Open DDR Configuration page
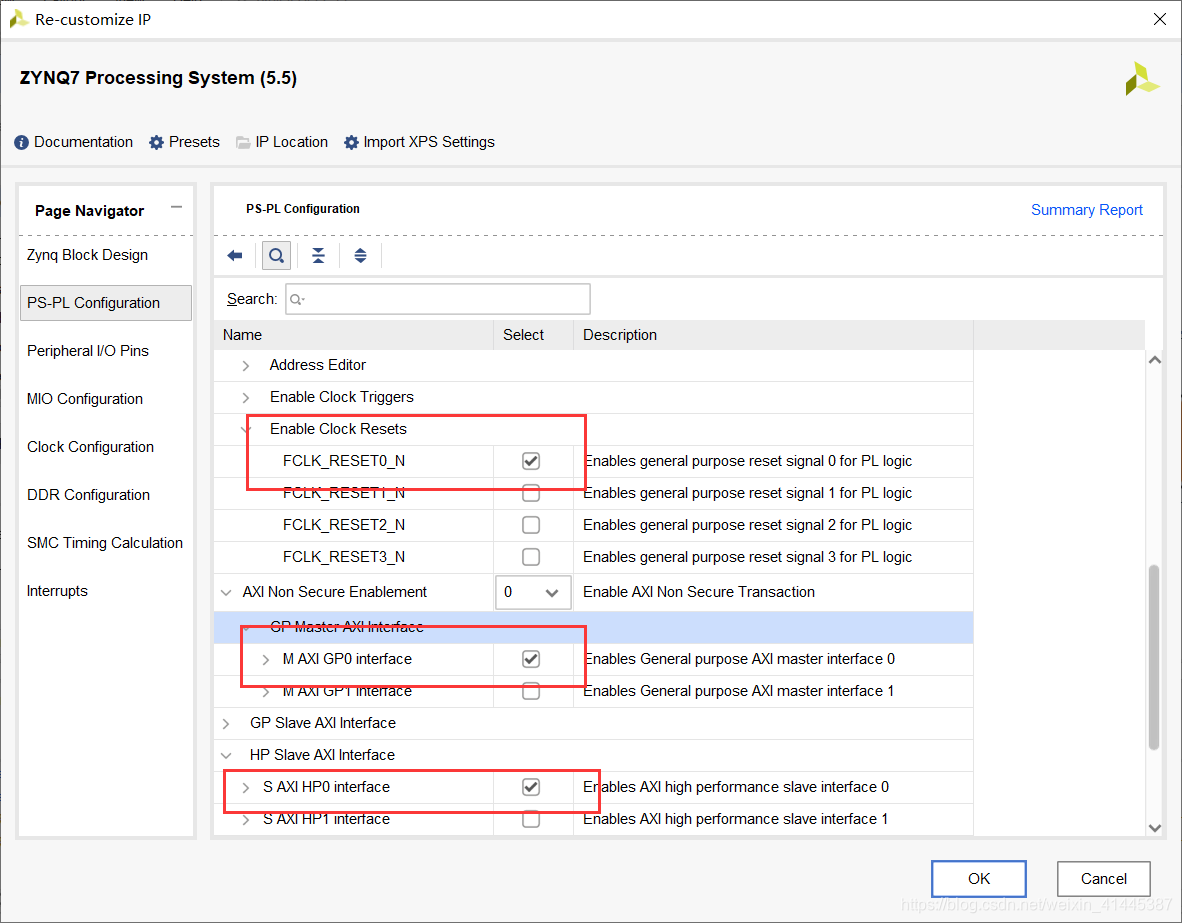This screenshot has height=923, width=1182. click(88, 495)
